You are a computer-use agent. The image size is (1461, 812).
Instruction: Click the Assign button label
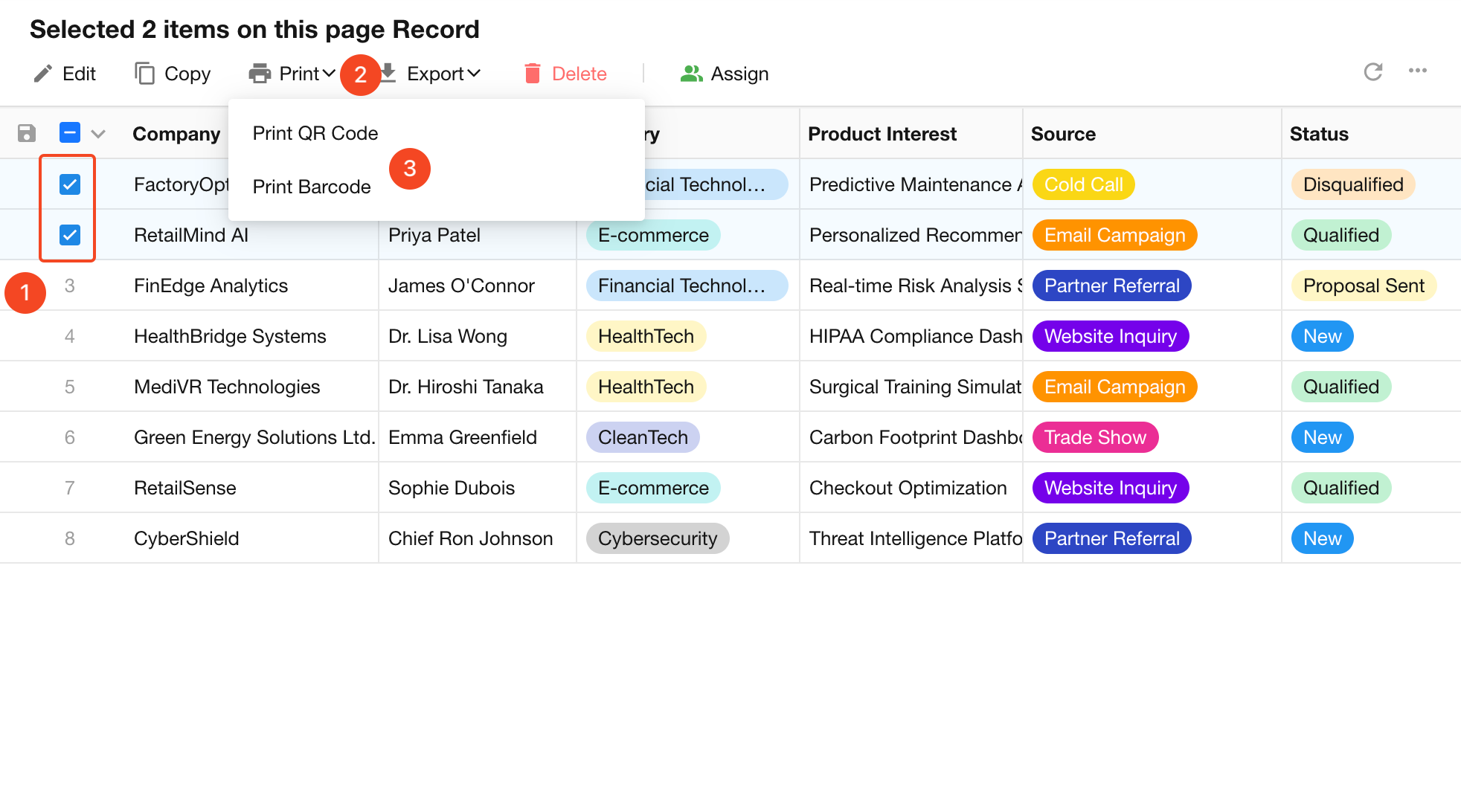(x=739, y=74)
